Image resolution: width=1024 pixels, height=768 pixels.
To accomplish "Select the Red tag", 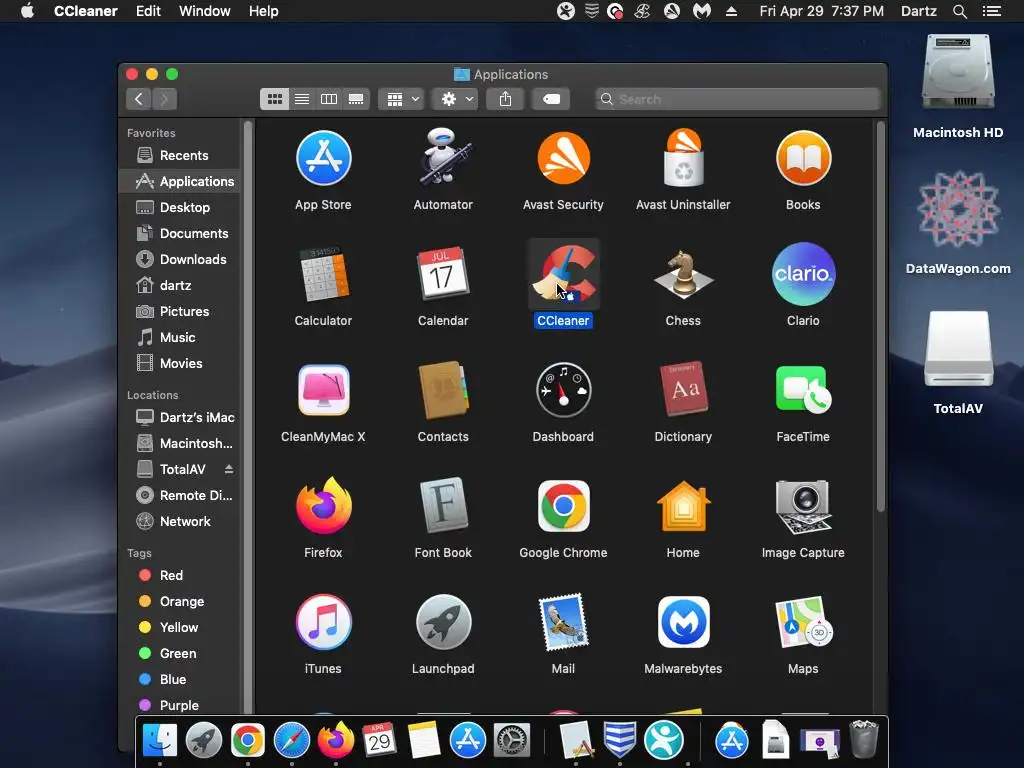I will (x=180, y=575).
